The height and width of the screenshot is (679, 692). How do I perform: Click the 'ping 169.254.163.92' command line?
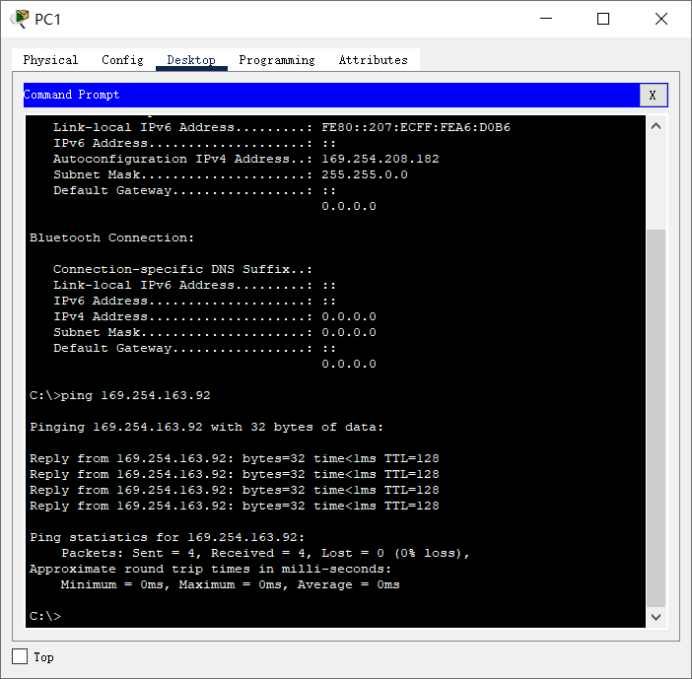[120, 395]
